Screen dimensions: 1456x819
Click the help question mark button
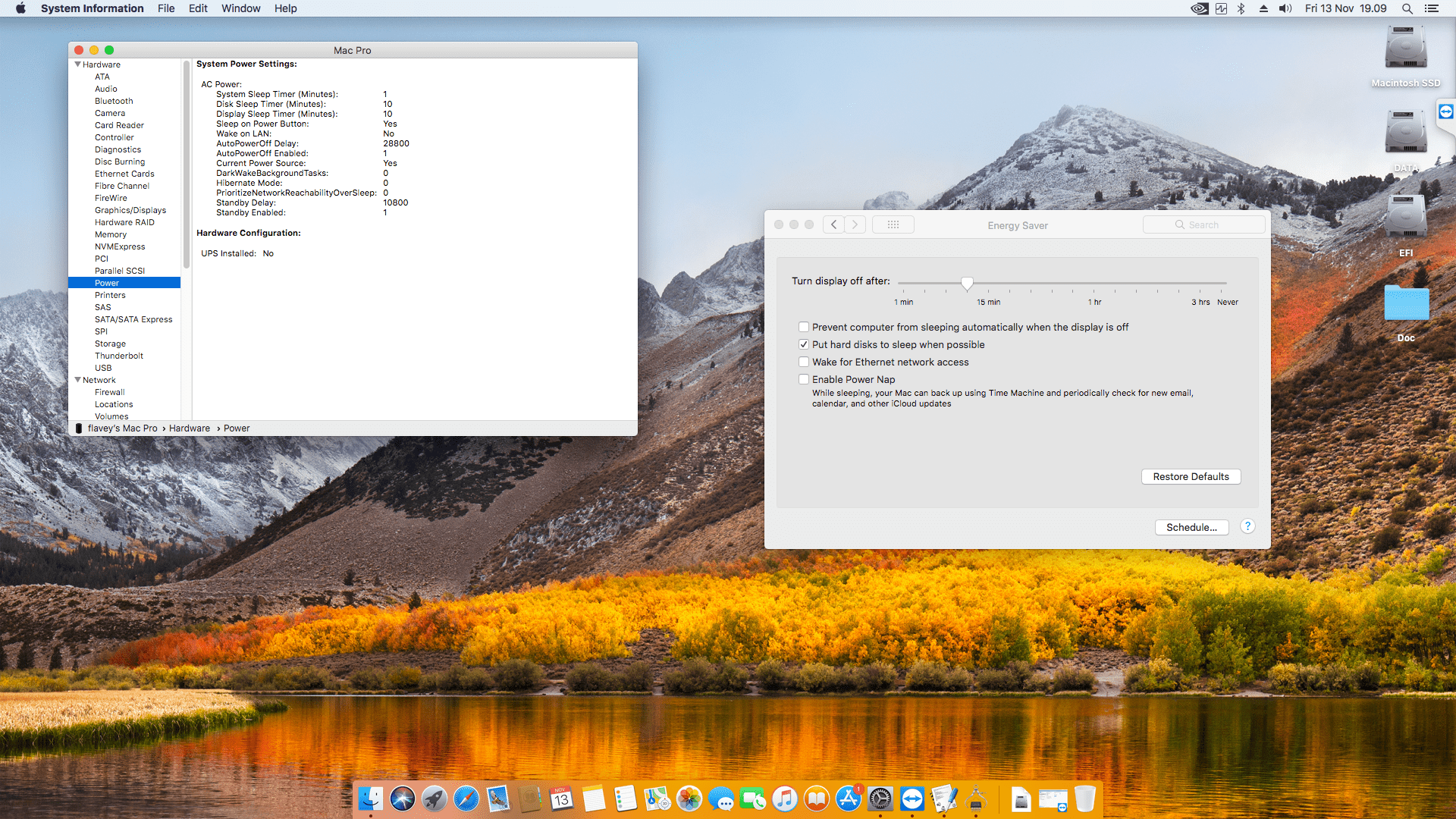tap(1247, 526)
